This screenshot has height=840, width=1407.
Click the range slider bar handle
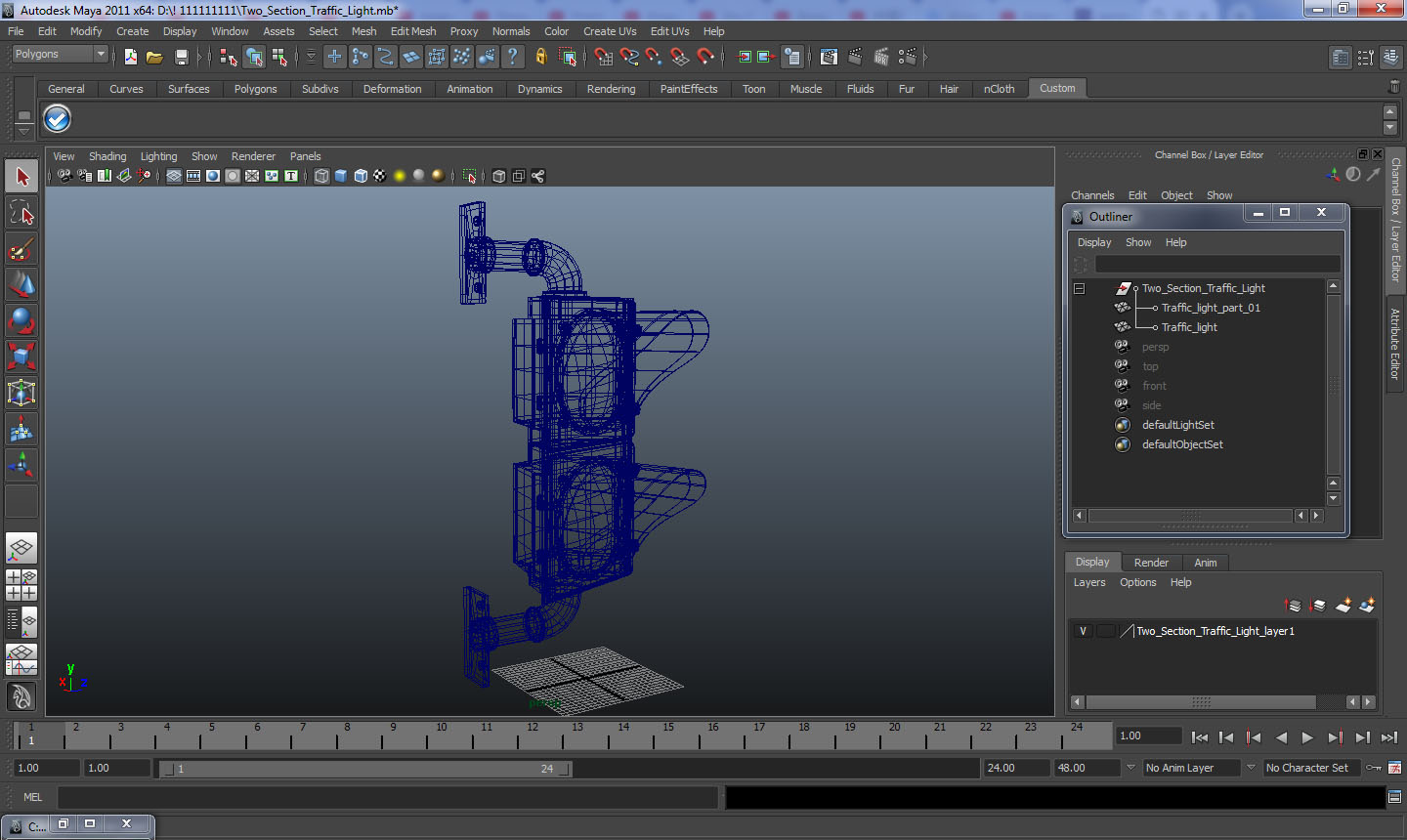[365, 769]
